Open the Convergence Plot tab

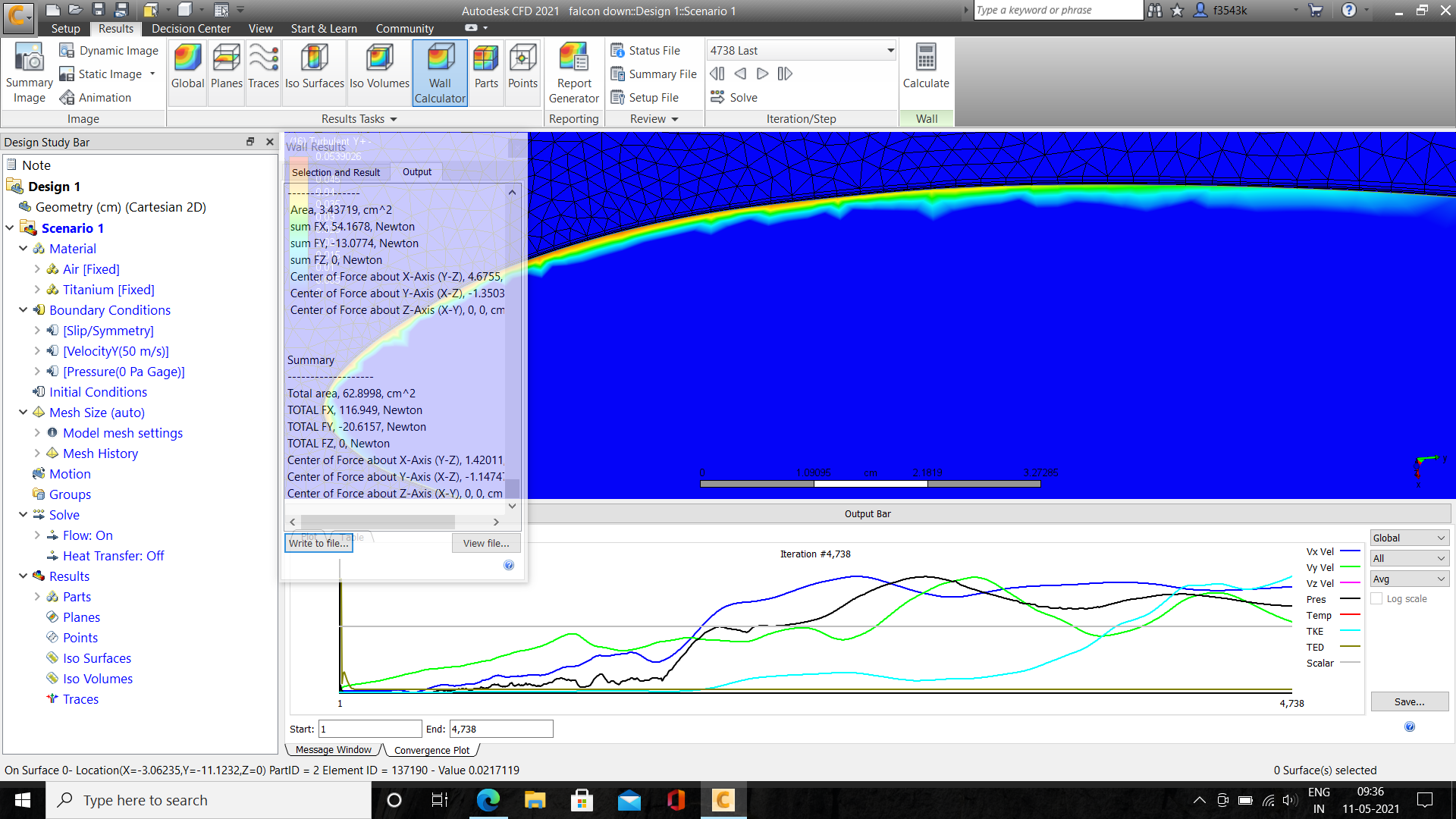(431, 749)
